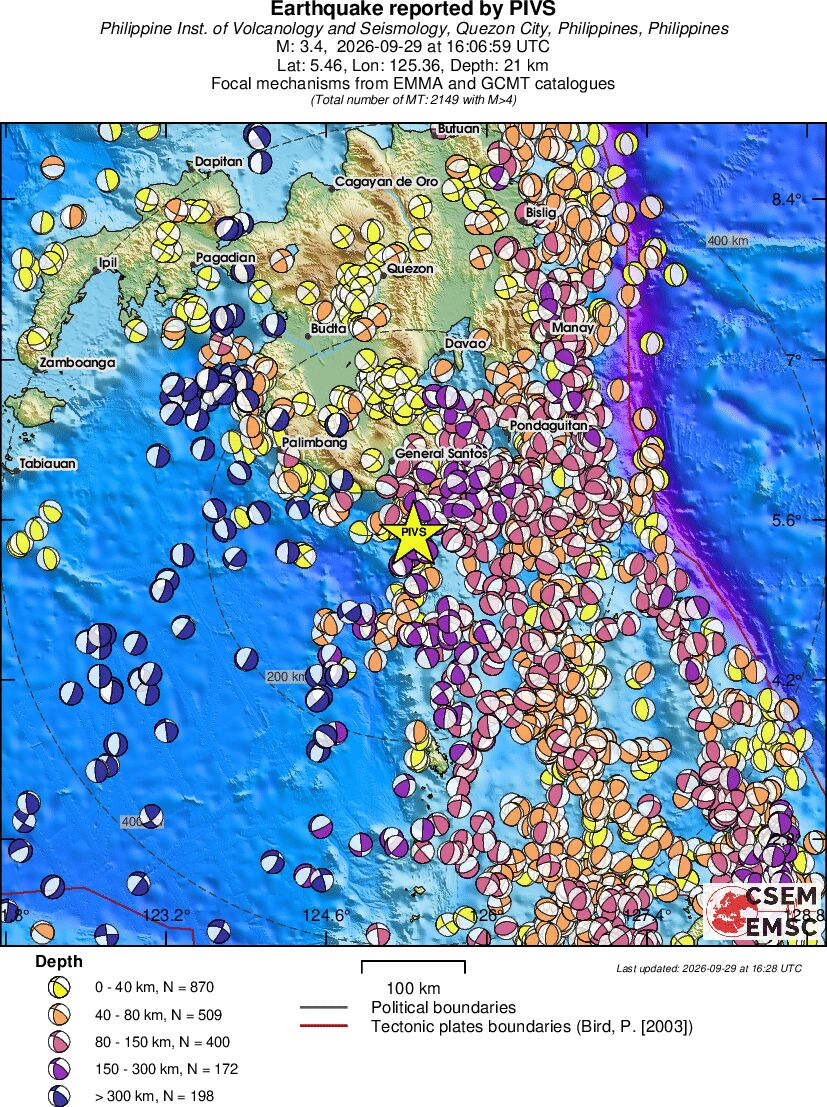Image resolution: width=827 pixels, height=1107 pixels.
Task: Click the "Manay" place label
Action: tap(572, 328)
